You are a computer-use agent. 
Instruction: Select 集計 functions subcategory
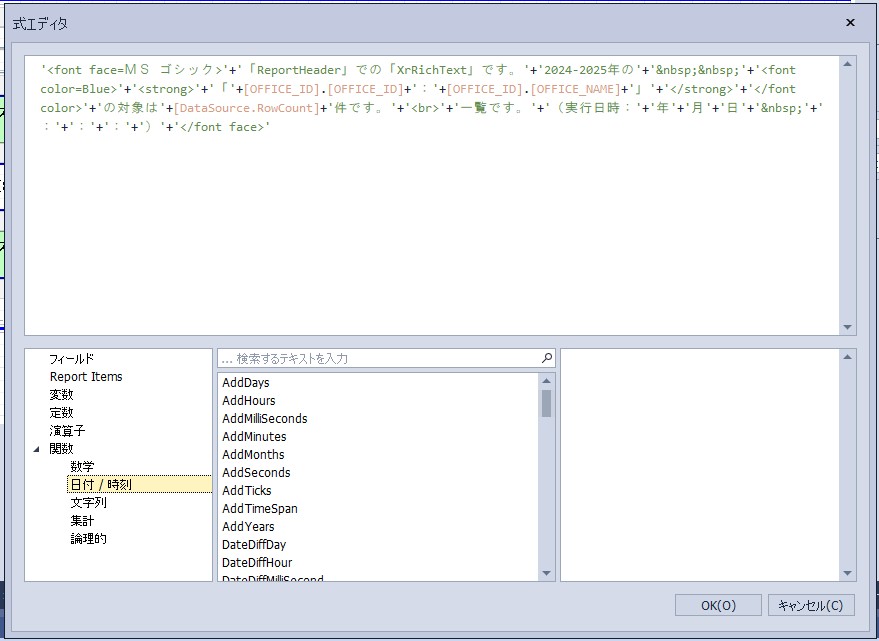click(x=82, y=521)
